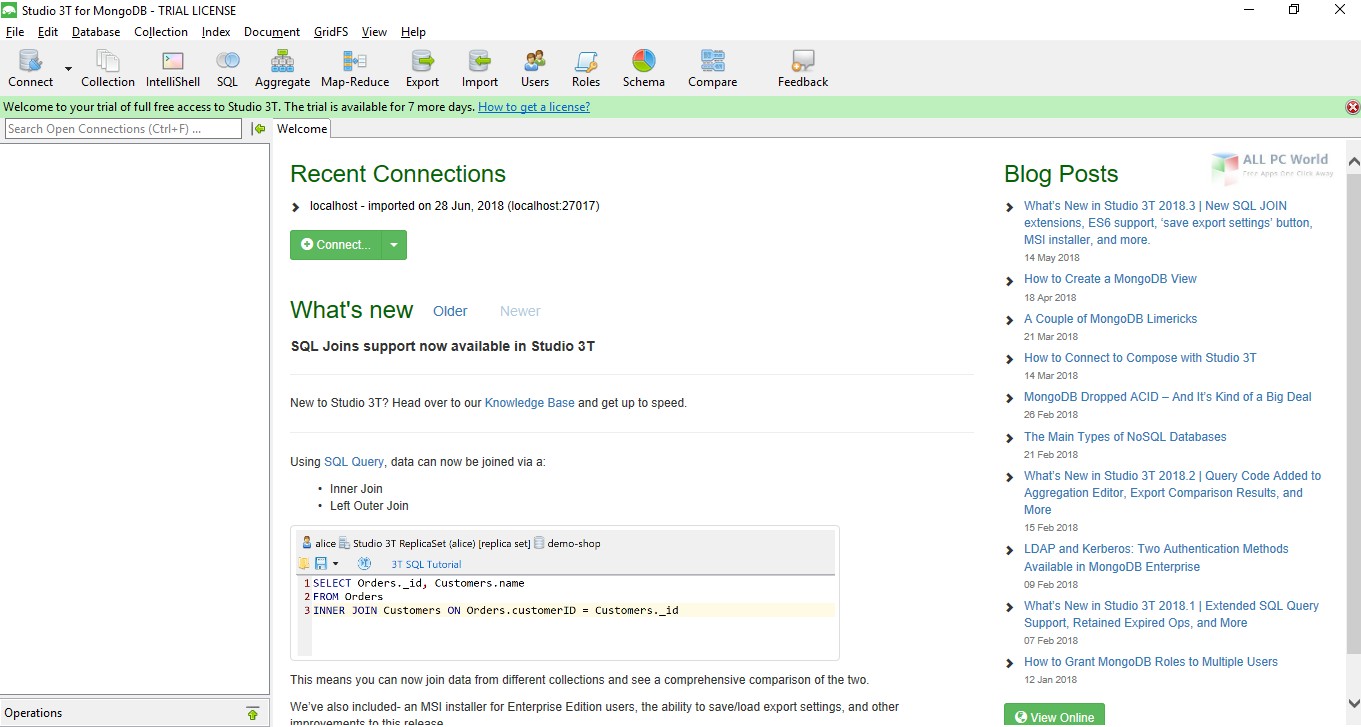The height and width of the screenshot is (727, 1361).
Task: Click the Newer link in What's new
Action: click(x=520, y=311)
